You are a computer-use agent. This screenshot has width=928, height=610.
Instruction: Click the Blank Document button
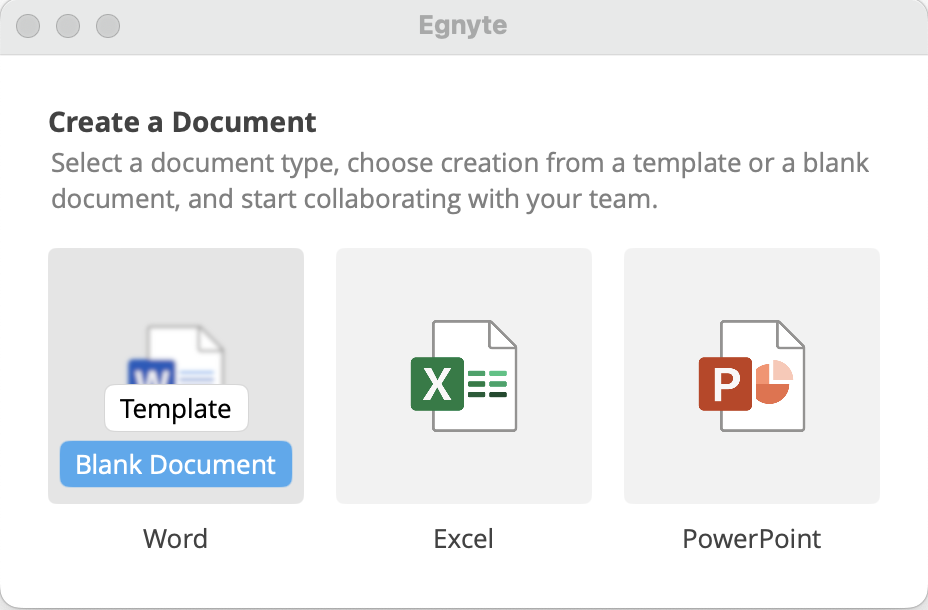(176, 464)
